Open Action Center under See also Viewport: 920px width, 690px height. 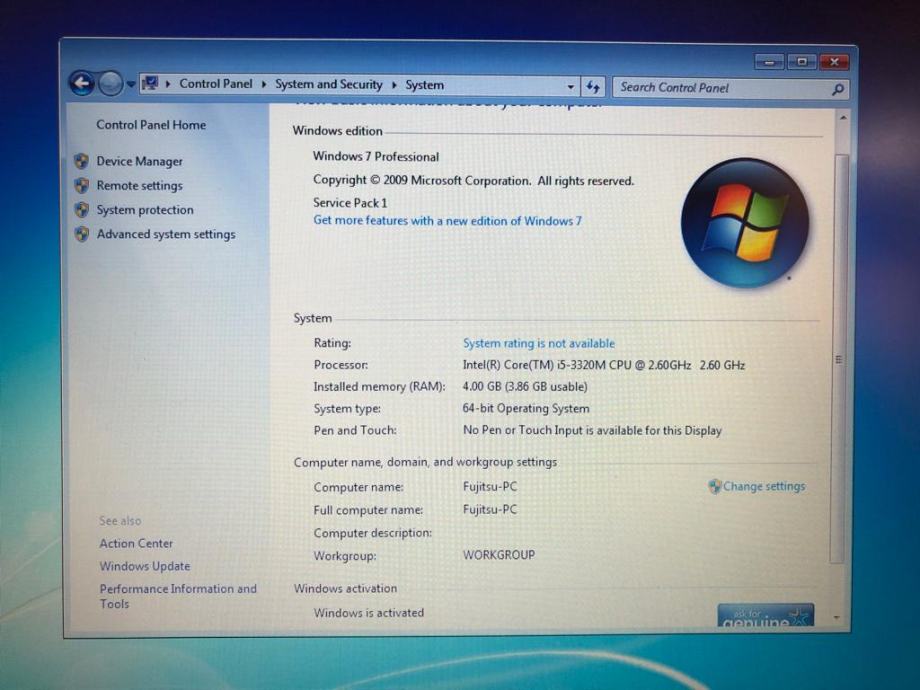coord(136,543)
